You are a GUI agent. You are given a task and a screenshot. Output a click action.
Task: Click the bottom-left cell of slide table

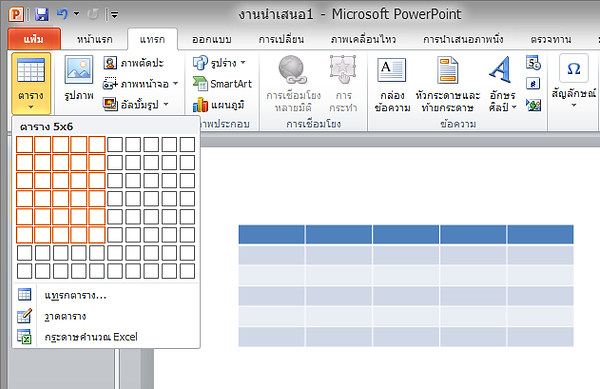272,337
